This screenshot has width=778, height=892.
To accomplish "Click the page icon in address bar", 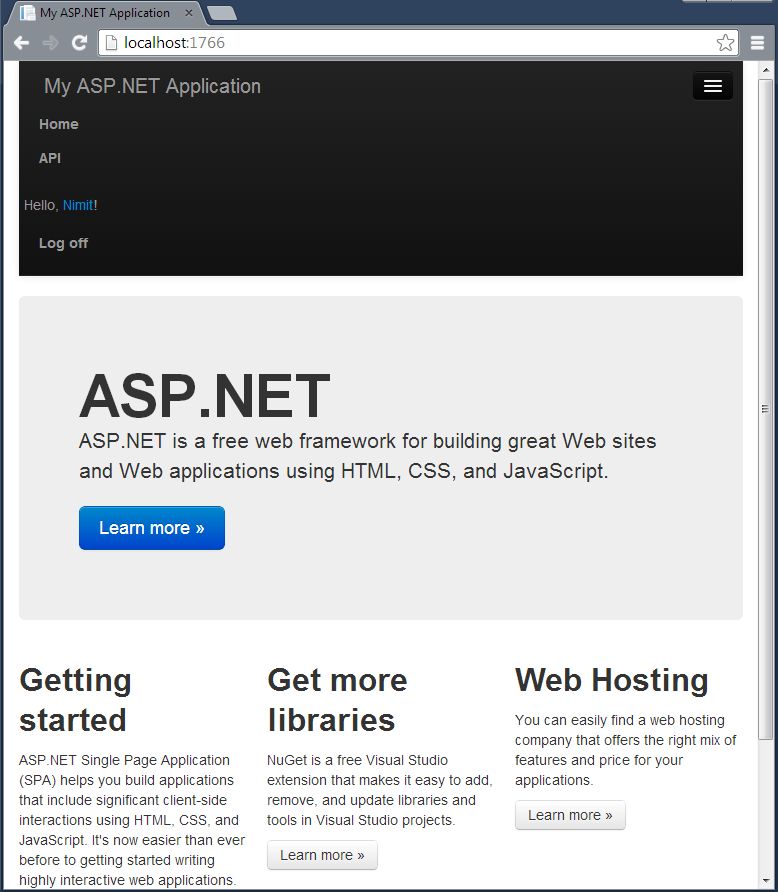I will (111, 43).
